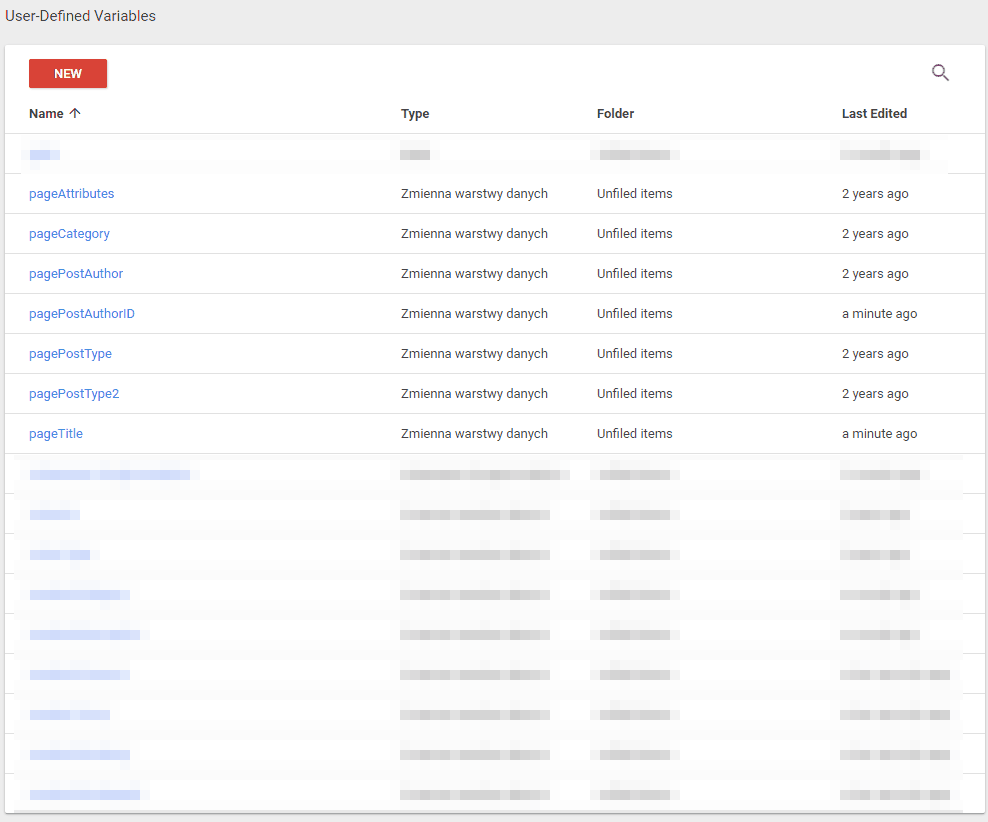Image resolution: width=988 pixels, height=822 pixels.
Task: Click the red NEW button
Action: click(68, 74)
